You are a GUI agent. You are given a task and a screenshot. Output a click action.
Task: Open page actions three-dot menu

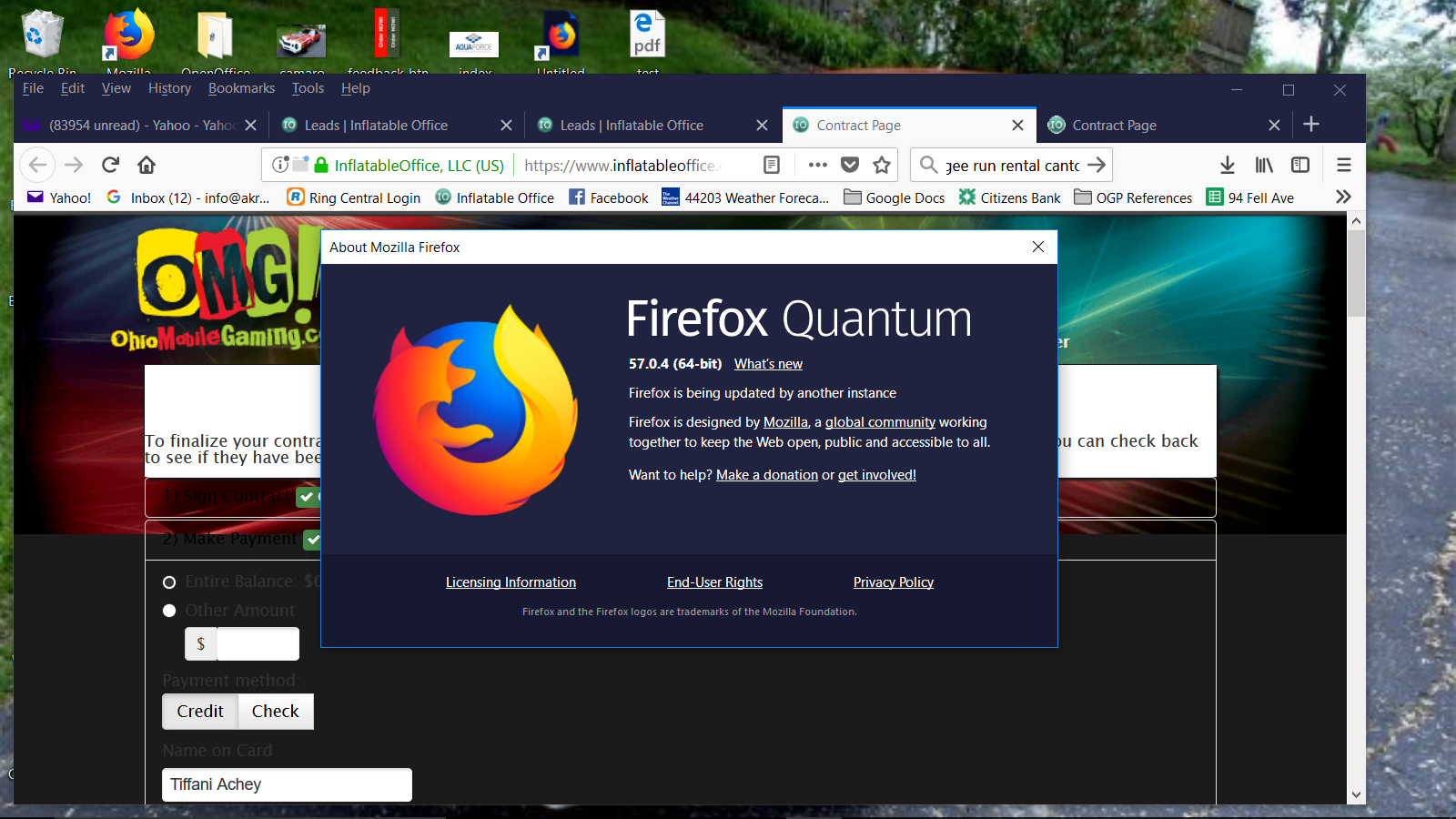817,165
